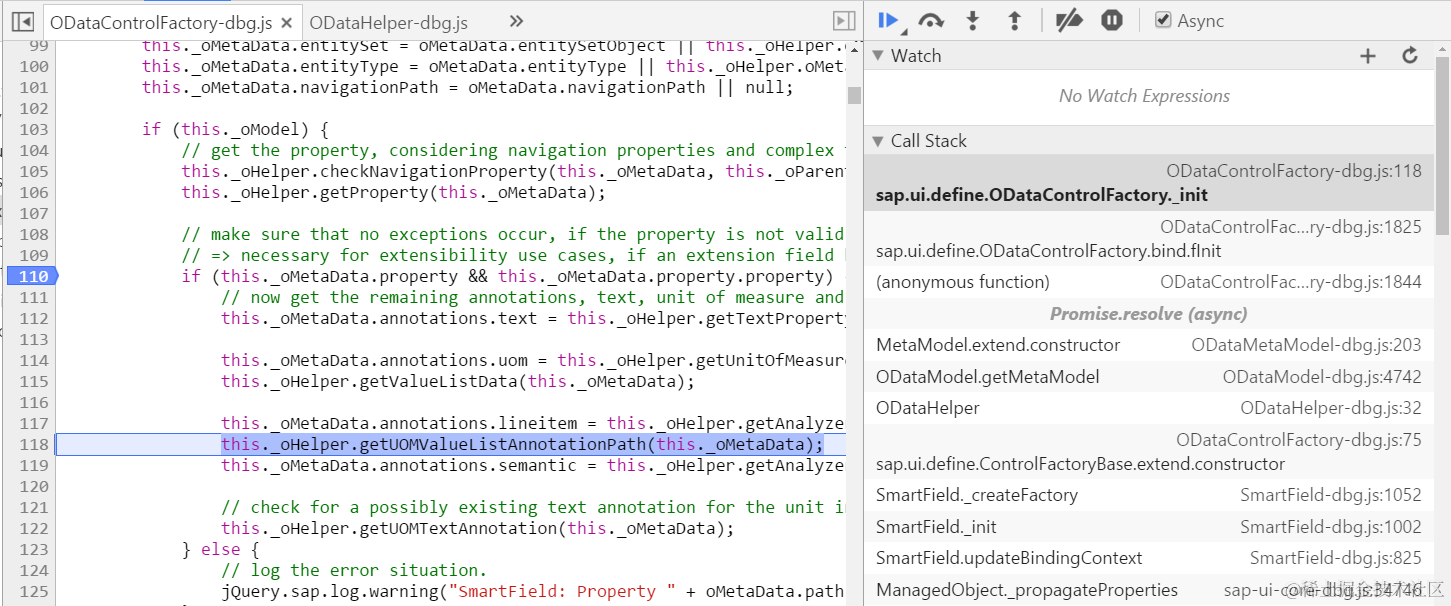Collapse the Watch section
The height and width of the screenshot is (606, 1451).
coord(878,56)
